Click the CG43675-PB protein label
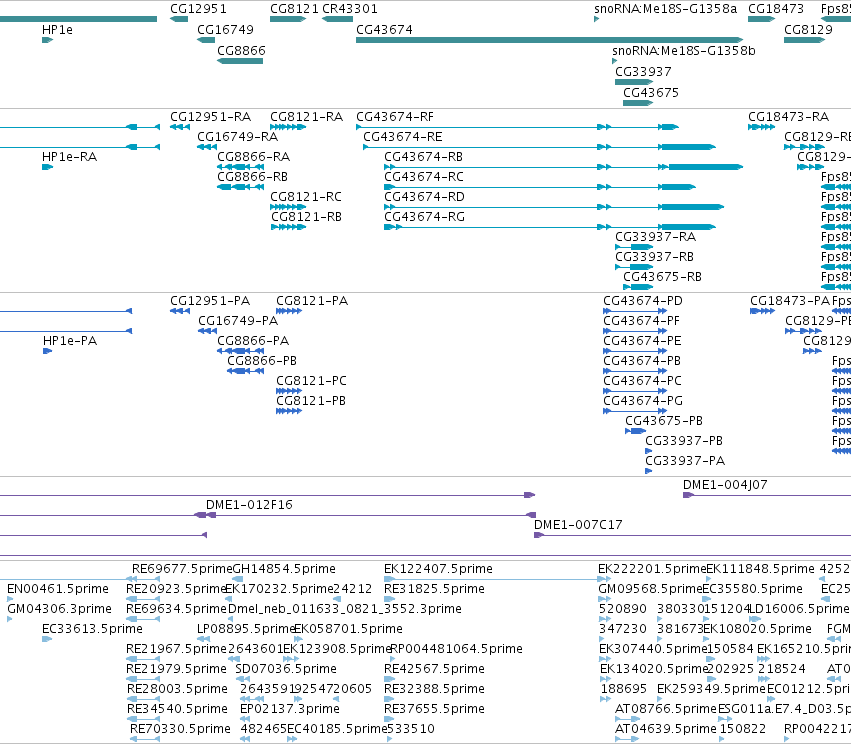The height and width of the screenshot is (744, 851). click(x=664, y=421)
